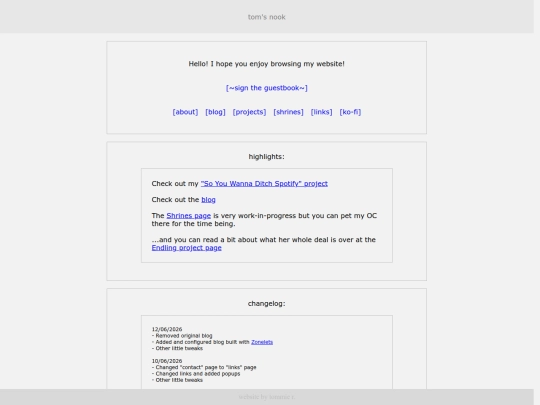Image resolution: width=540 pixels, height=405 pixels.
Task: Open the [shrines] navigation link
Action: pyautogui.click(x=288, y=112)
